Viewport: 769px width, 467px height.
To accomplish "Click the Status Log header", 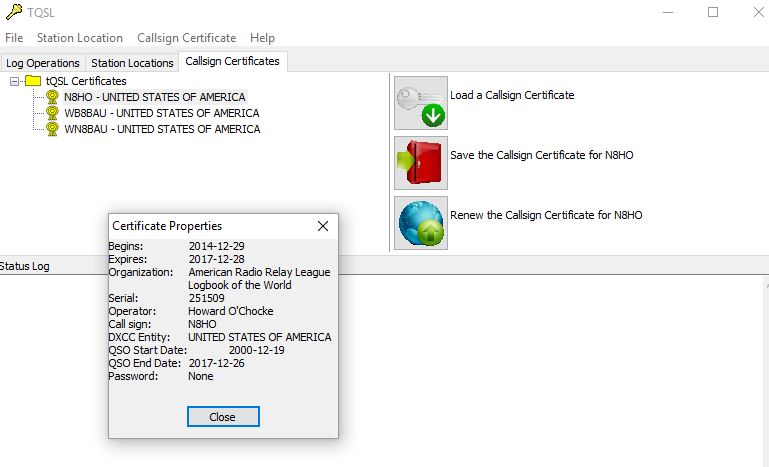I will coord(25,266).
